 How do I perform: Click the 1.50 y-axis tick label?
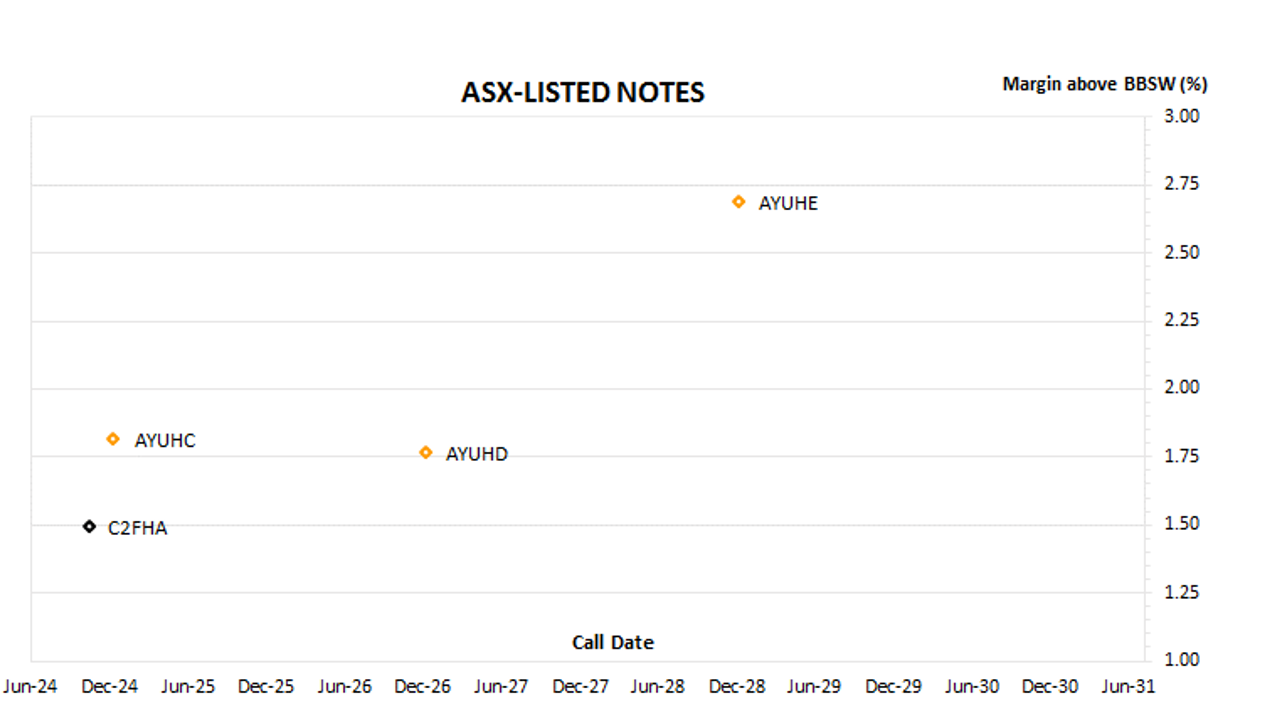point(1181,524)
